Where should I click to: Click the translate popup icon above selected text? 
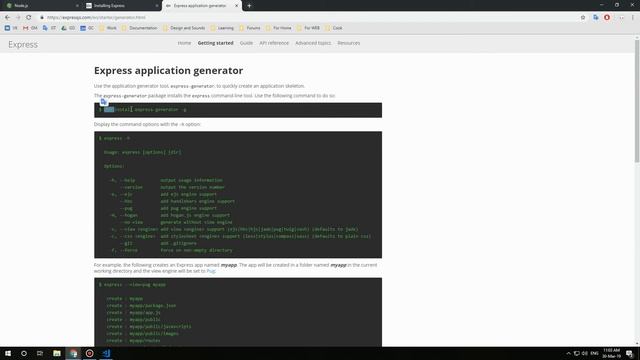[104, 102]
